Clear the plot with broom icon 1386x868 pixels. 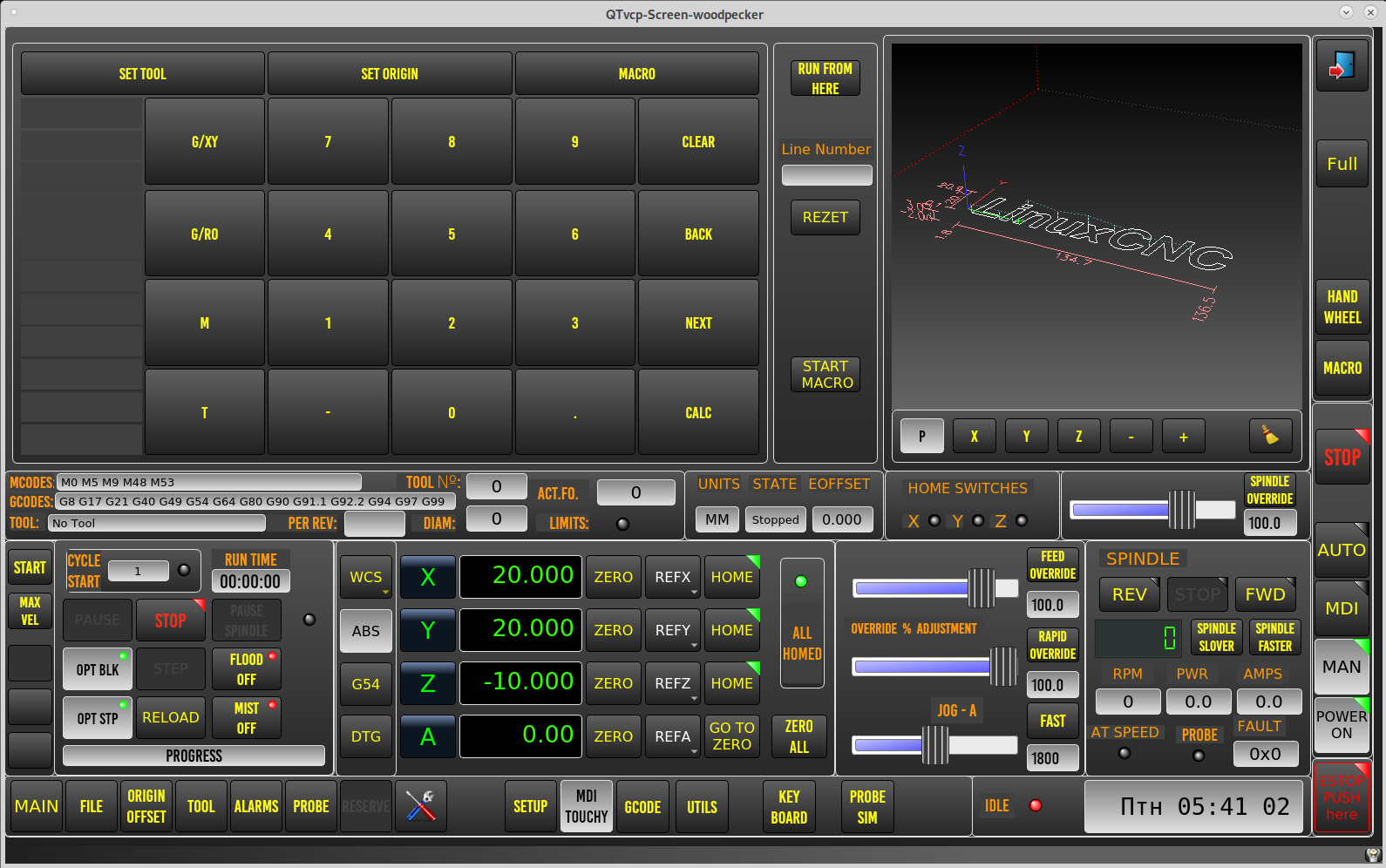click(x=1270, y=436)
